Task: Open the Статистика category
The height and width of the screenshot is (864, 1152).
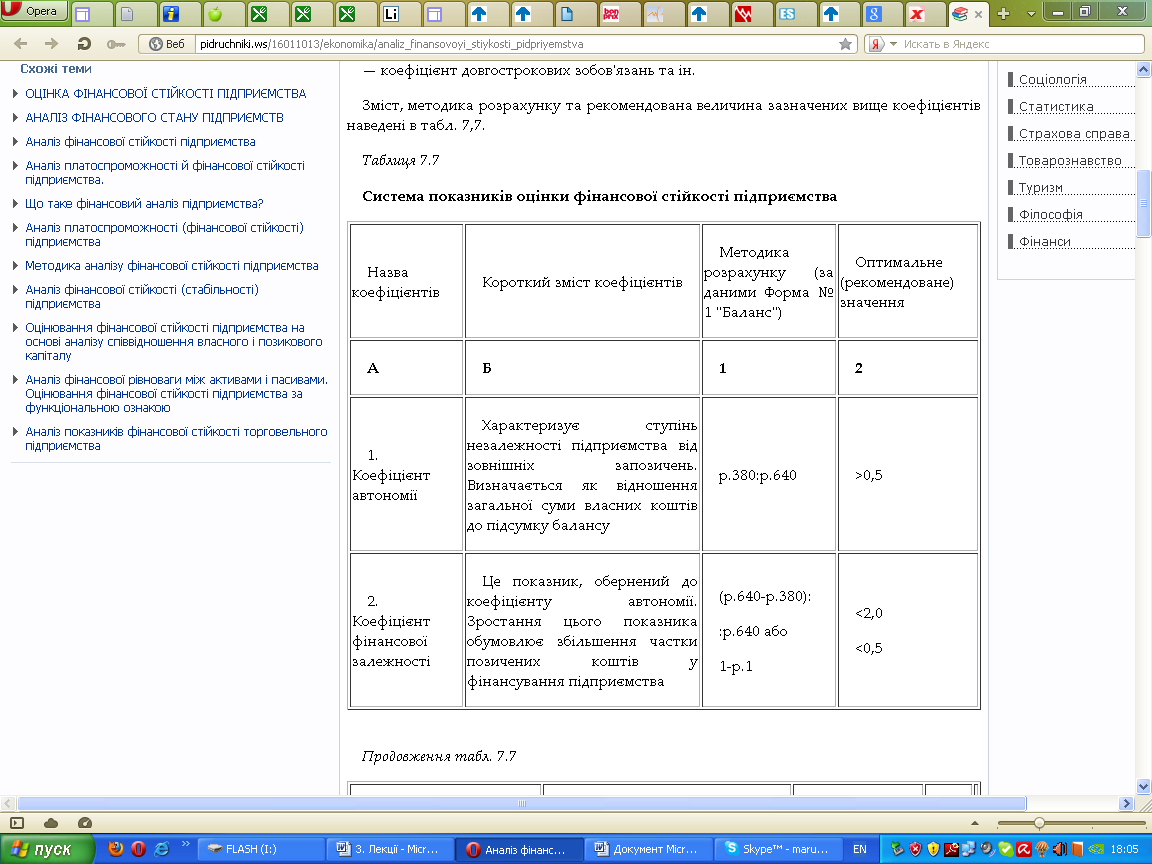Action: (1056, 107)
